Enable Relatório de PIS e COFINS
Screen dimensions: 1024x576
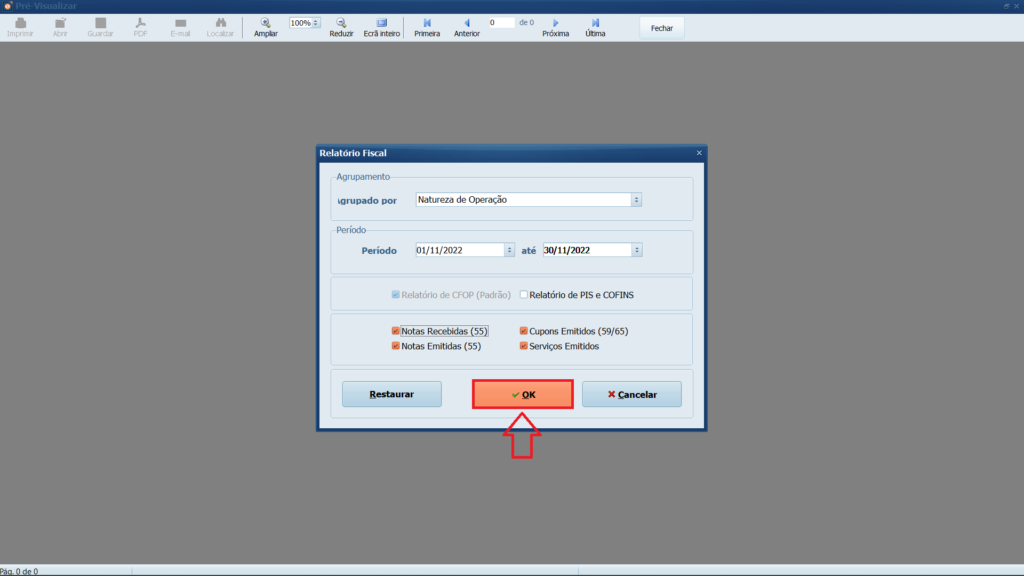coord(523,295)
